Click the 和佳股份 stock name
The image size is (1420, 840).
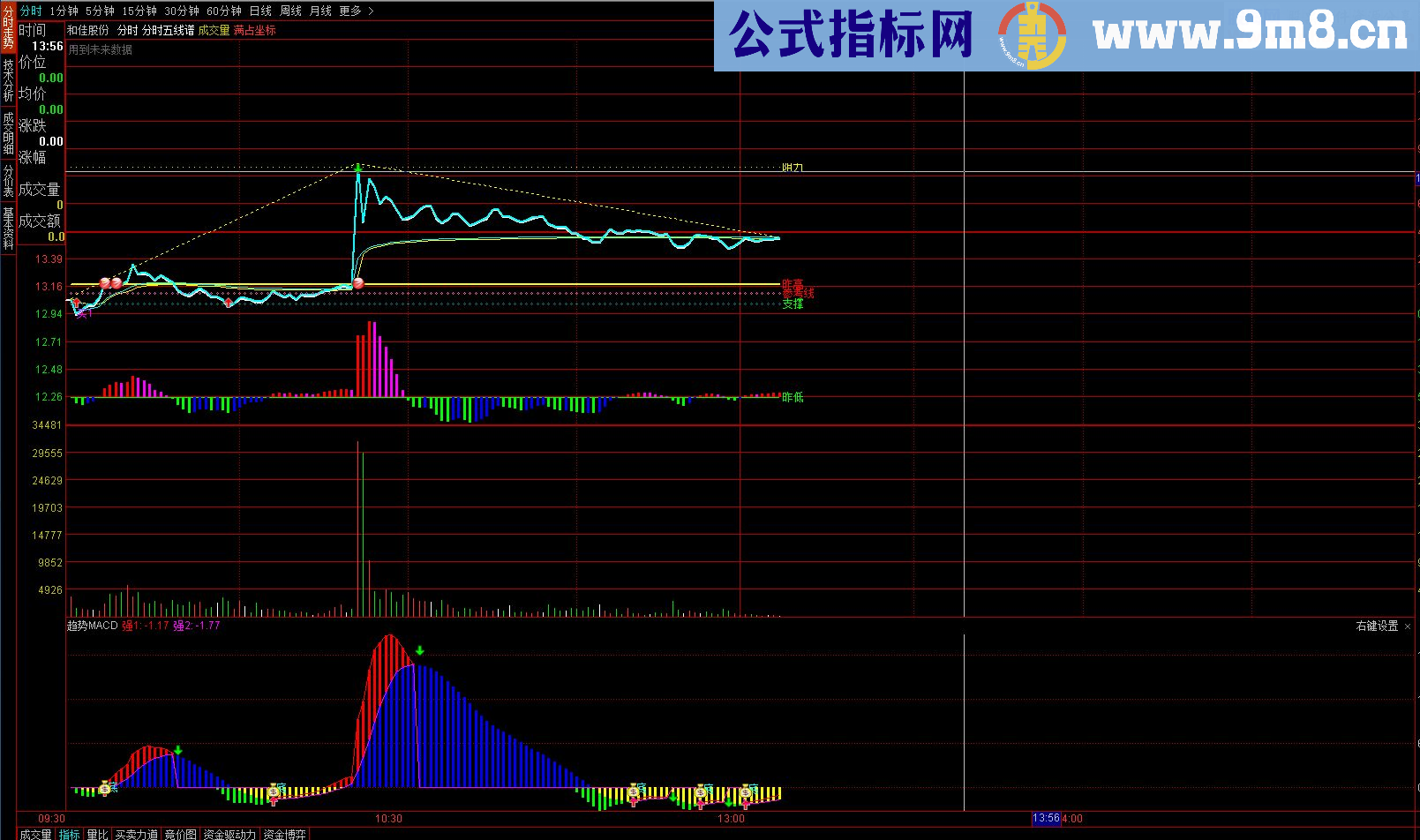[x=88, y=31]
